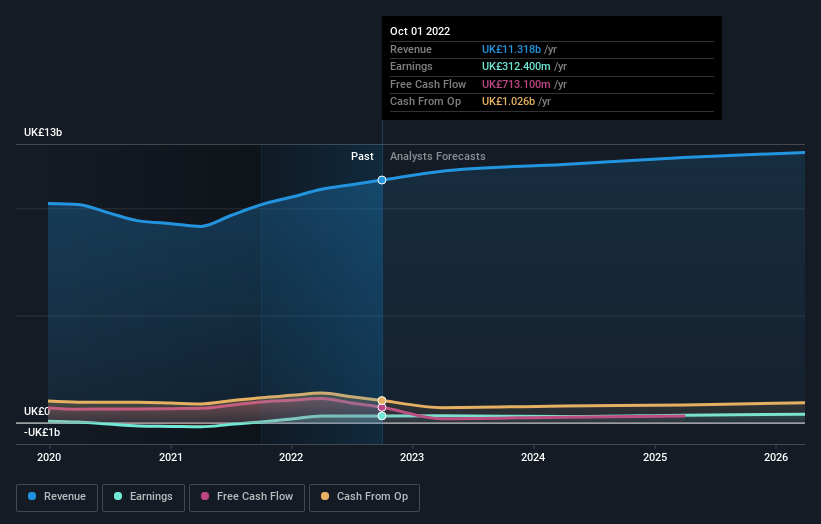
Task: Click the Oct 01 2022 tooltip date
Action: 420,31
